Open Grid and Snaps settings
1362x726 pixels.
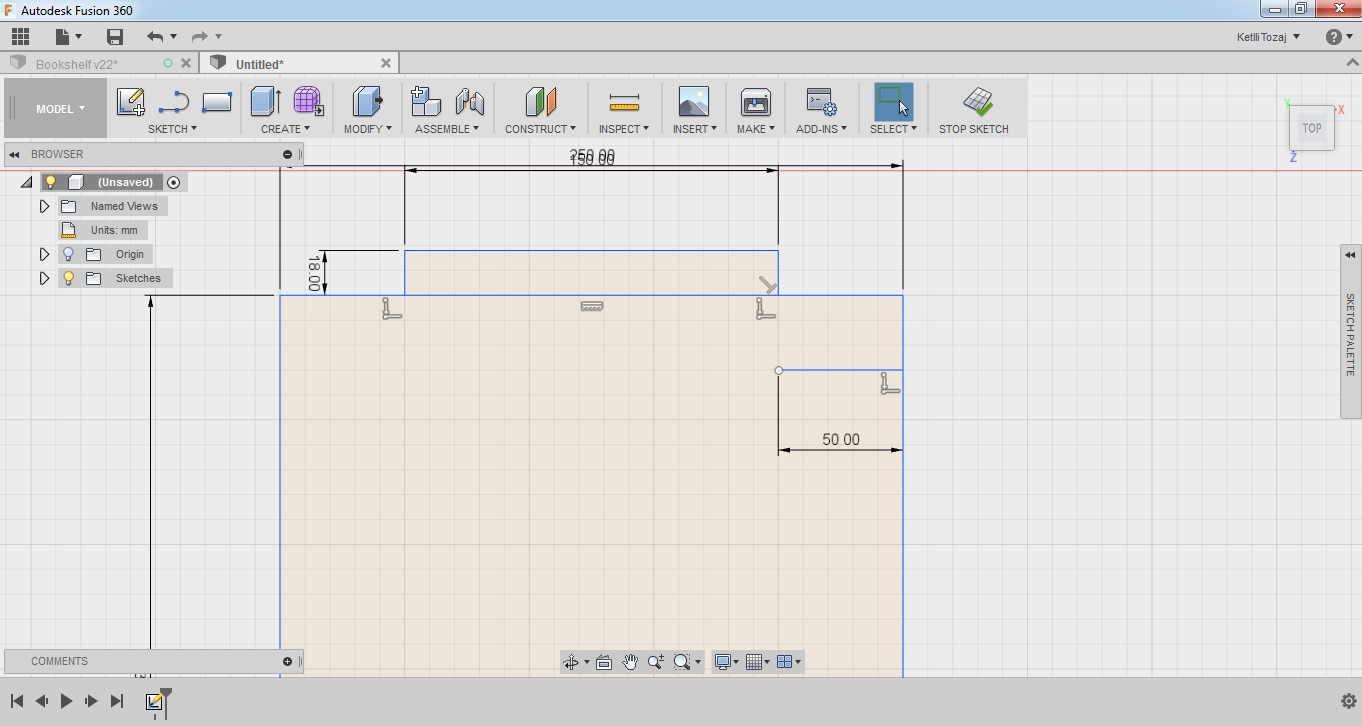[758, 662]
